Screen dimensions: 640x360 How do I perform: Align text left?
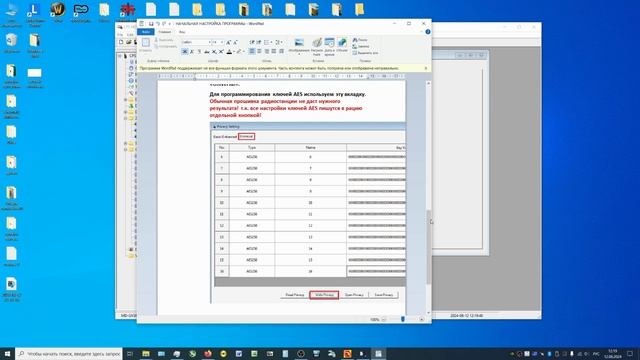point(252,51)
